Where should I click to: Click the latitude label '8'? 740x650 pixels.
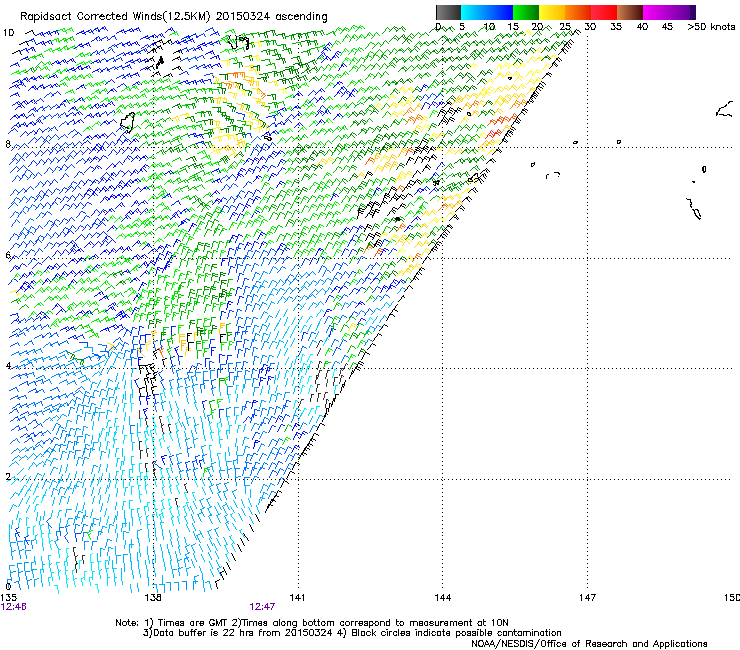pyautogui.click(x=8, y=144)
